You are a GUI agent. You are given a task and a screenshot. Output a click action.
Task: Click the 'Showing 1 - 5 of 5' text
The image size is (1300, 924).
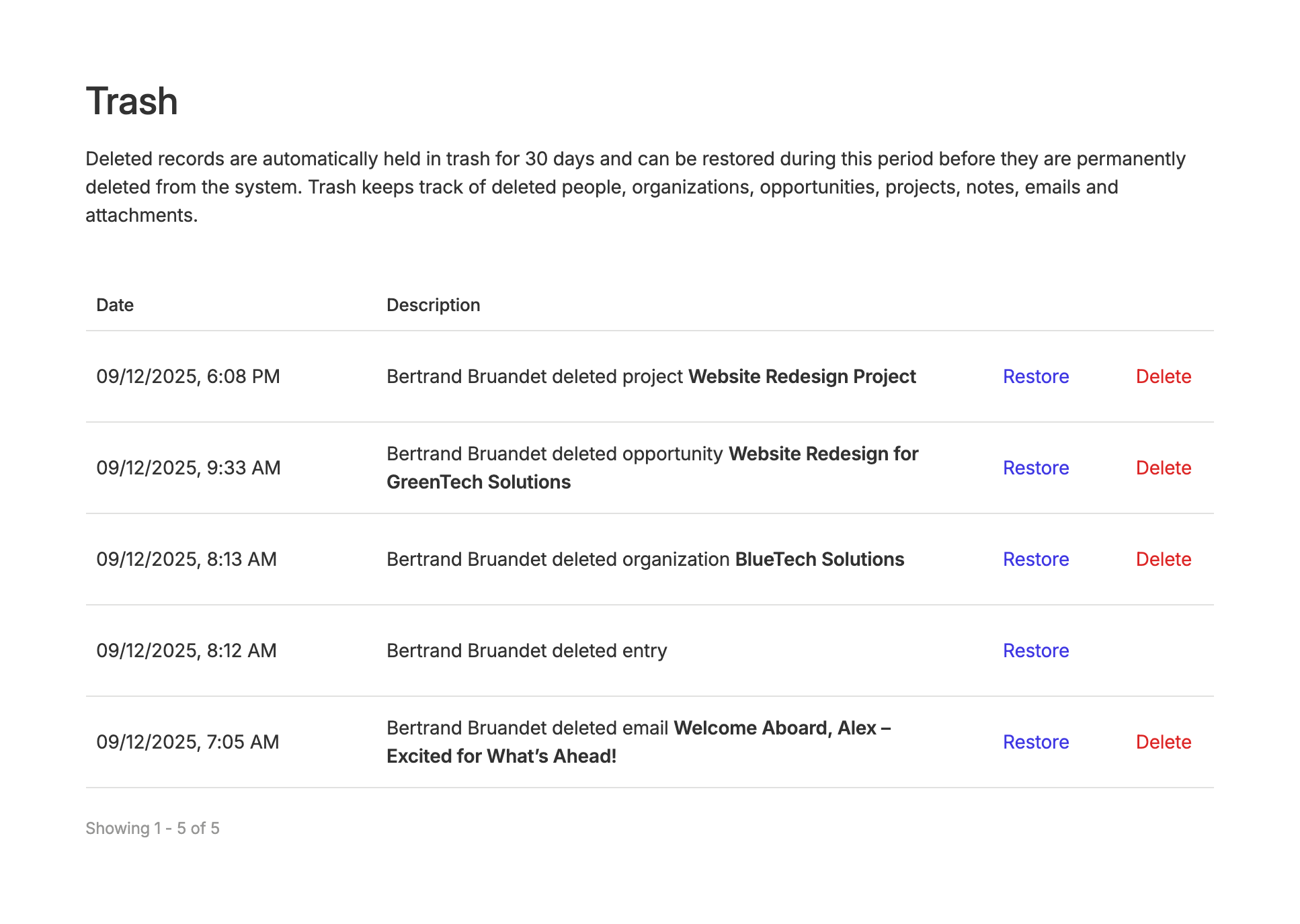153,828
